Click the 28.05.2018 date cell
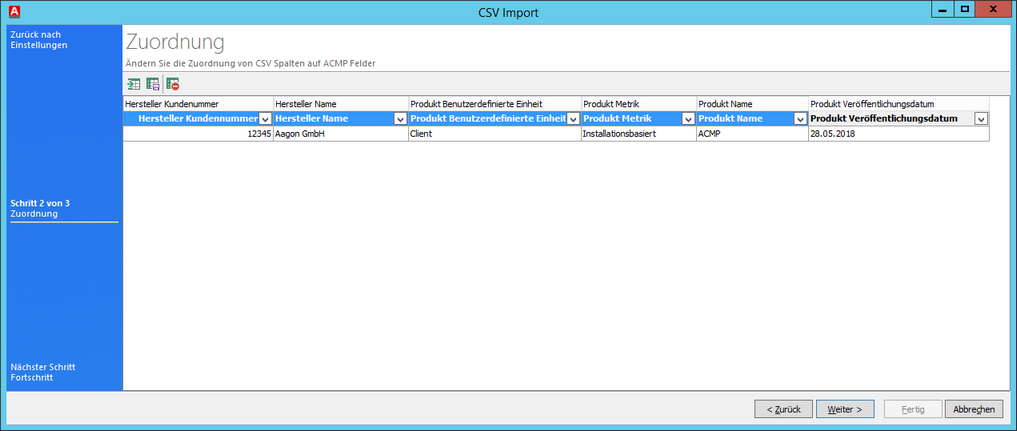1017x431 pixels. 897,133
